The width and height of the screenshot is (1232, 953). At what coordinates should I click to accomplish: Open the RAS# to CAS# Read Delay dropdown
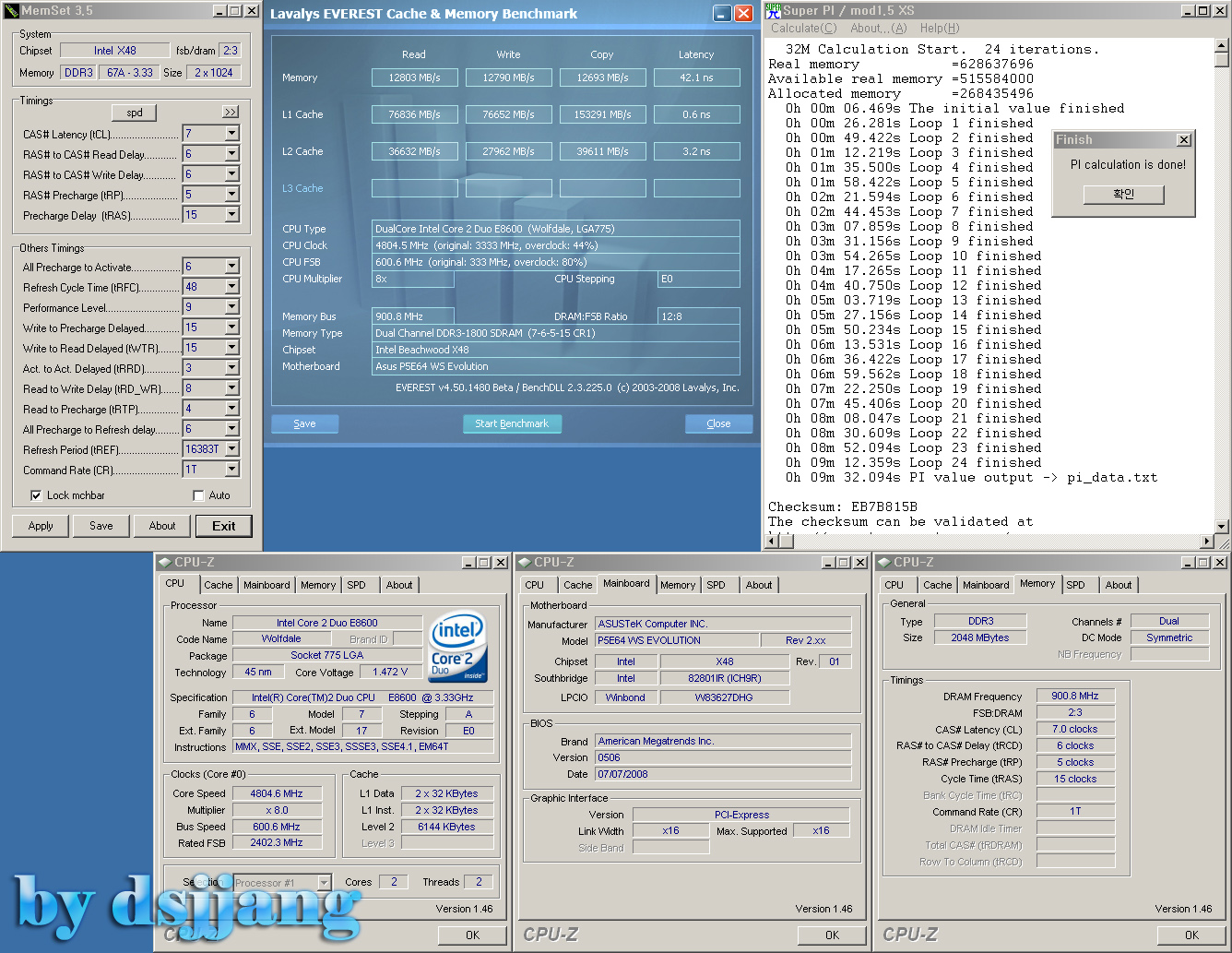(231, 154)
